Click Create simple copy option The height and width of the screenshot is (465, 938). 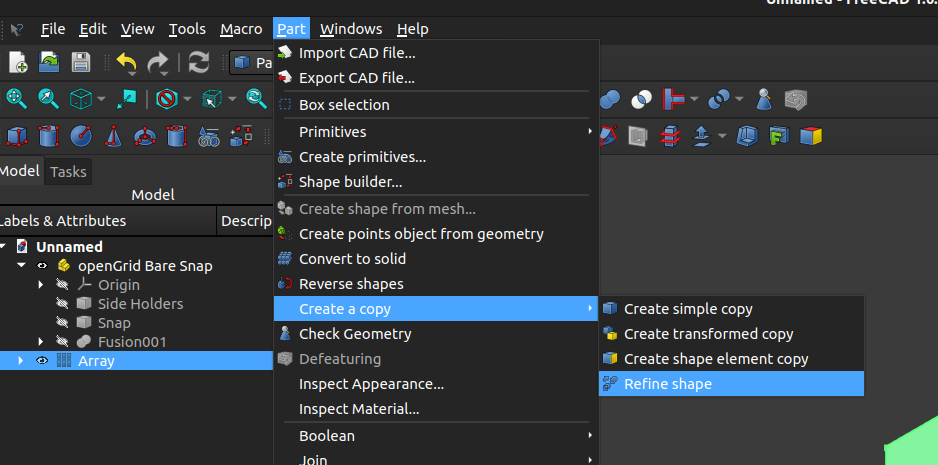688,309
